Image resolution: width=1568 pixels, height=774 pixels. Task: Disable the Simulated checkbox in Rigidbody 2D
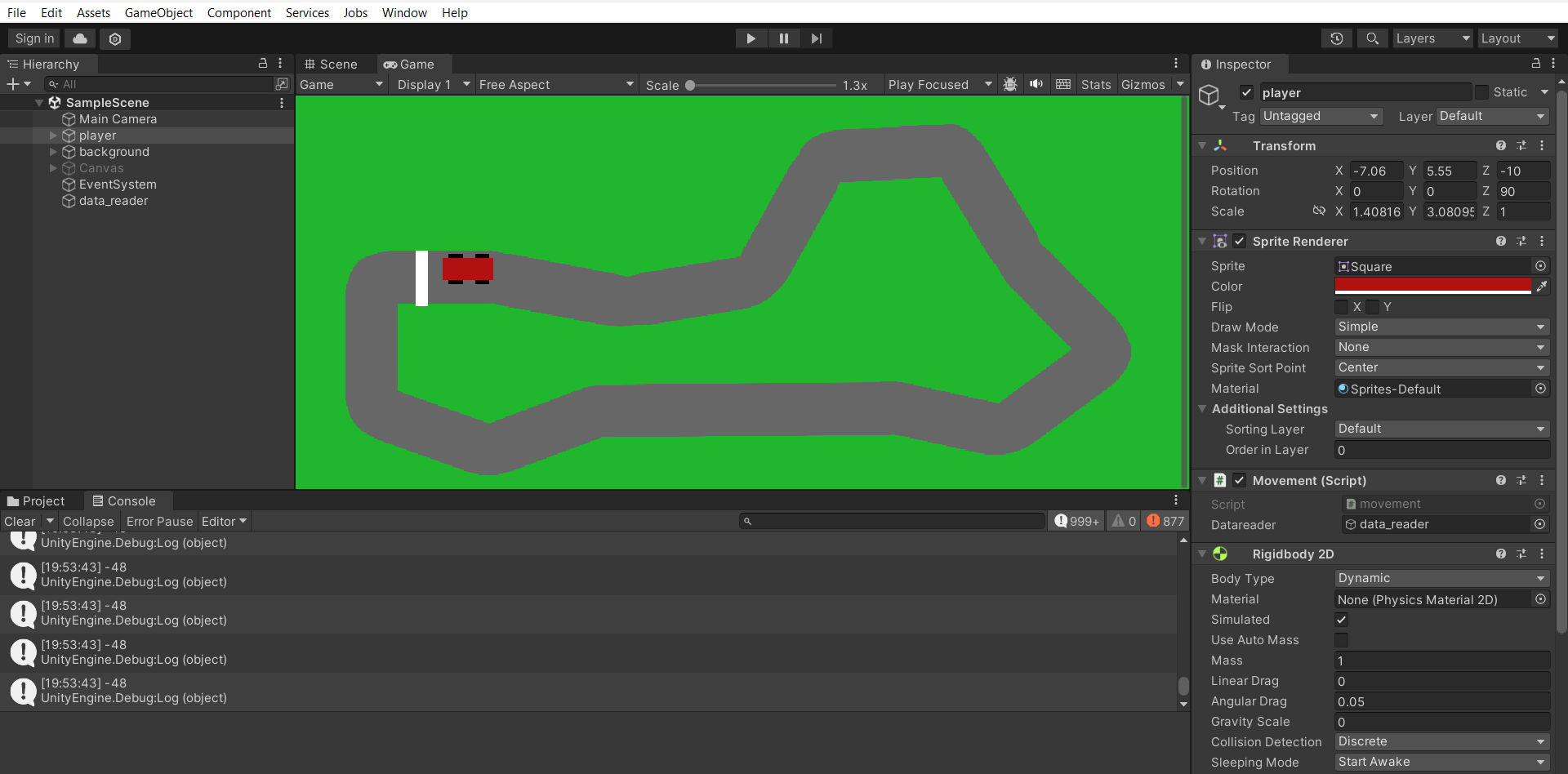tap(1341, 620)
